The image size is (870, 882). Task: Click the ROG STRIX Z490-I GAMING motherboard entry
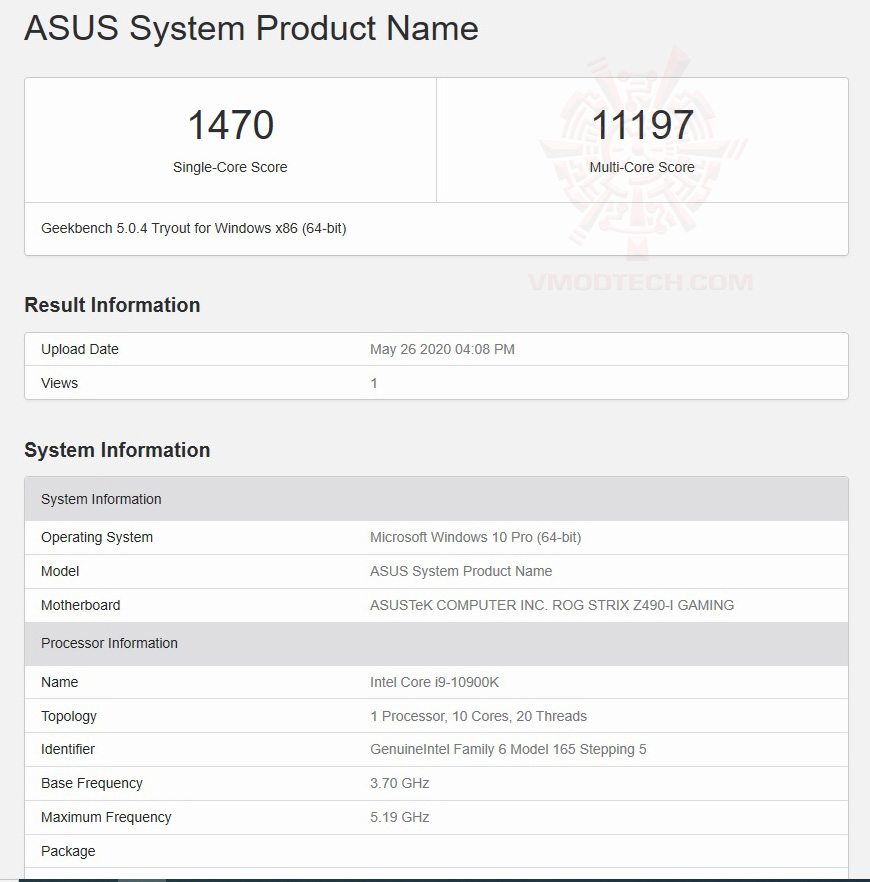(x=549, y=605)
